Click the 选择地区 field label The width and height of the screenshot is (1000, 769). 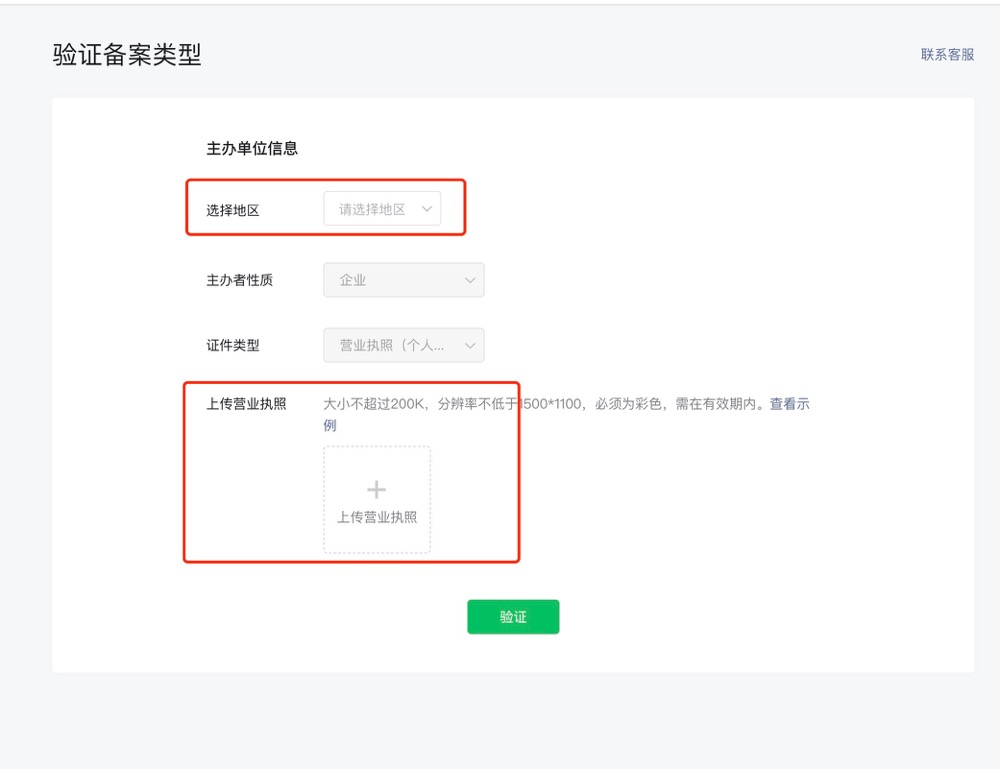[x=233, y=210]
